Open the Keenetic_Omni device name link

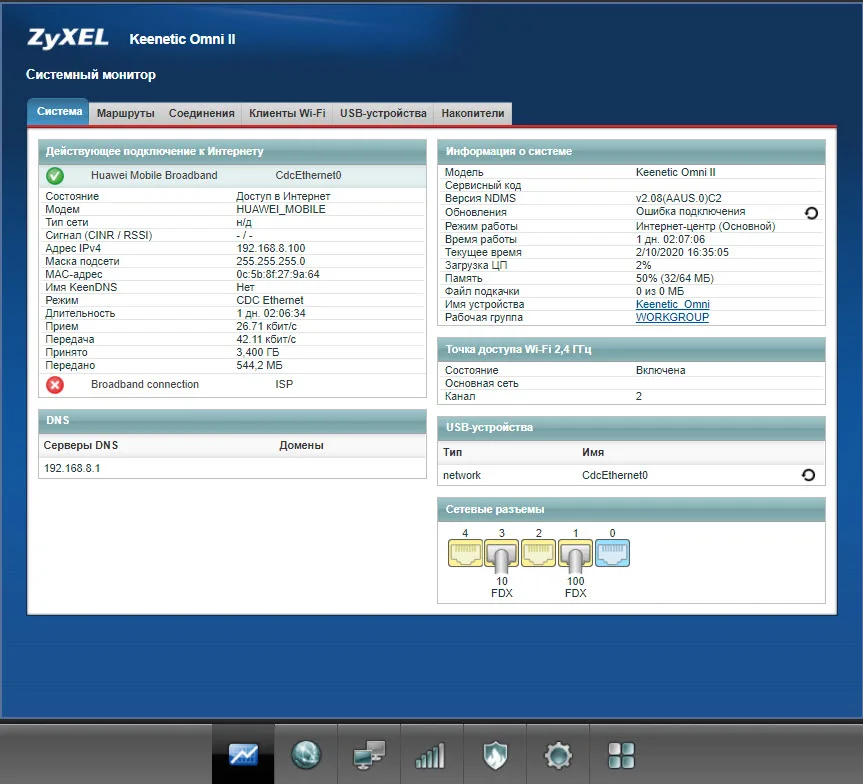click(x=673, y=304)
